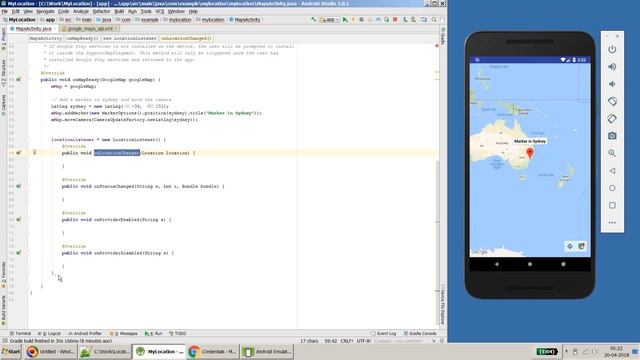
Task: Close the MapsActivity.java tab
Action: 55,29
